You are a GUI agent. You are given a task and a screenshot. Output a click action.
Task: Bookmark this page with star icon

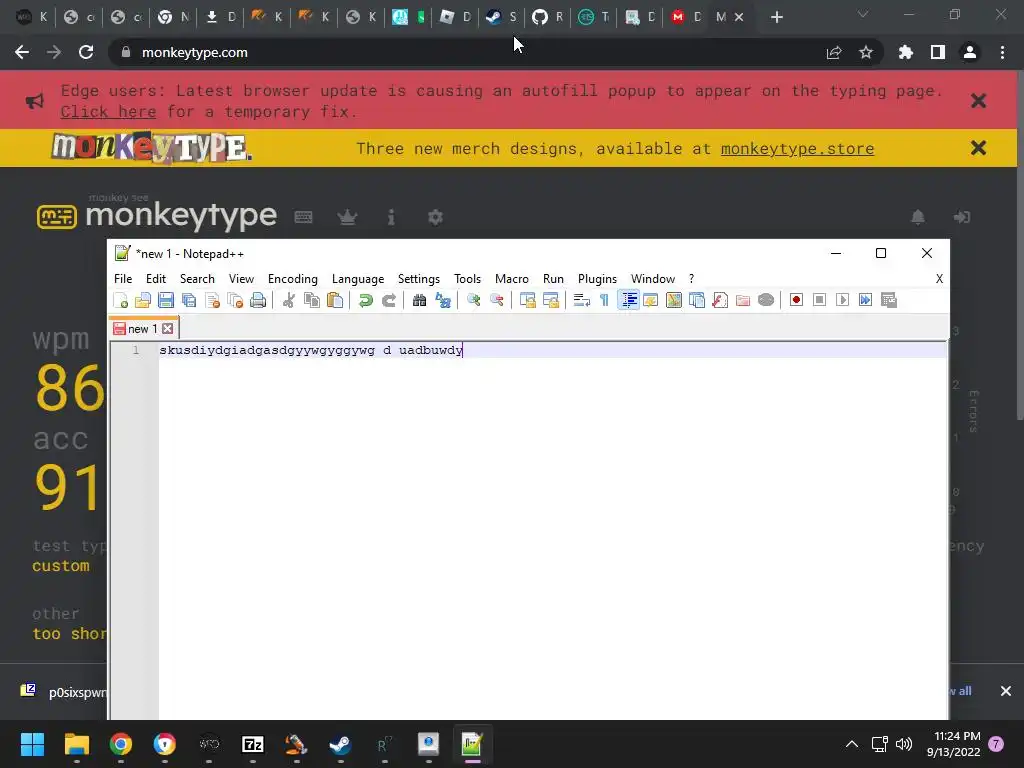point(866,52)
